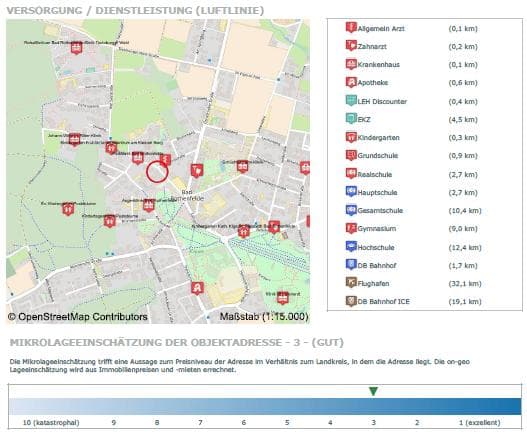Click the OpenStreetMap Contributors attribution
The height and width of the screenshot is (435, 527).
78,317
